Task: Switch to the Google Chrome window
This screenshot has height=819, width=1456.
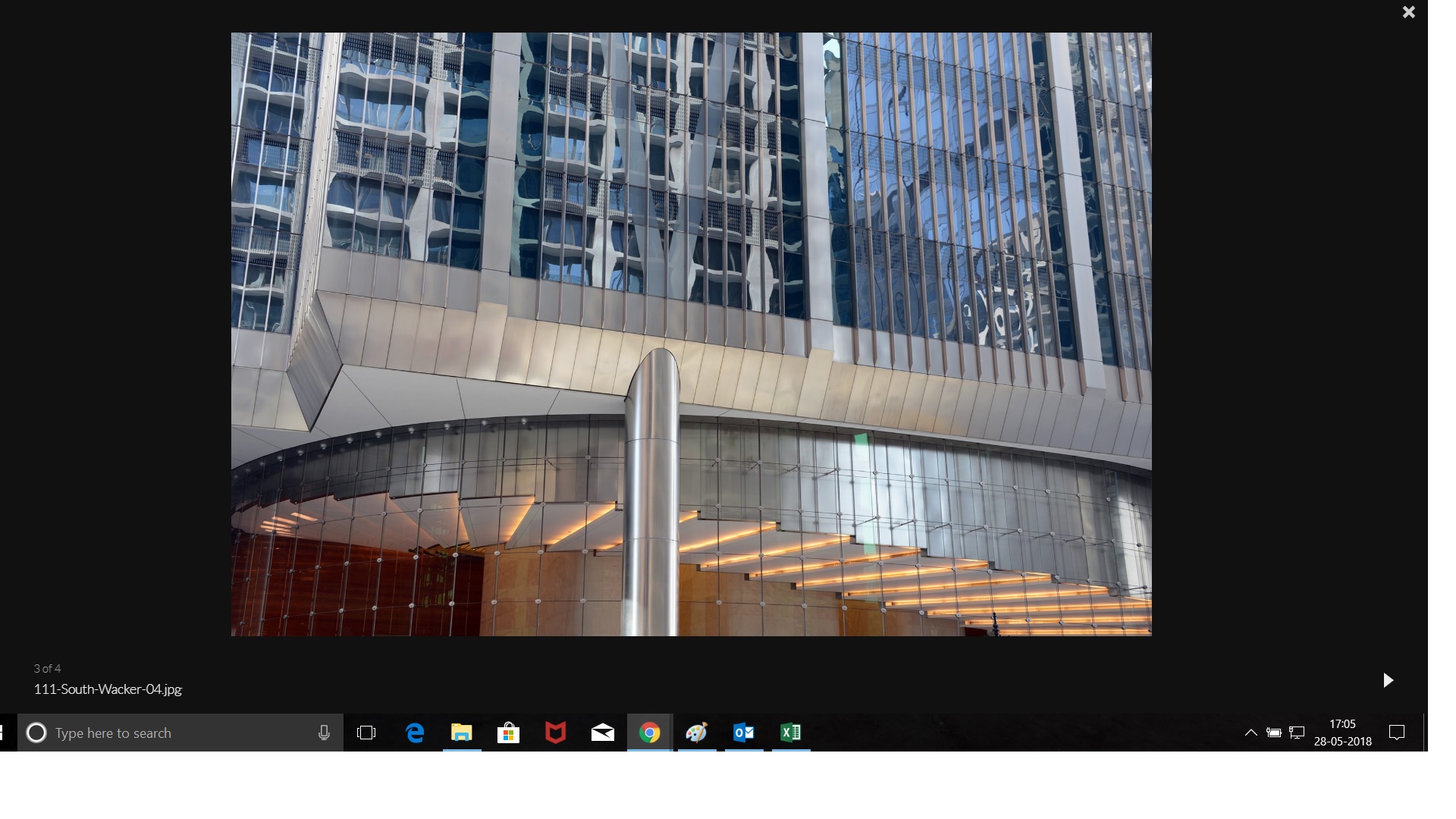Action: (x=649, y=733)
